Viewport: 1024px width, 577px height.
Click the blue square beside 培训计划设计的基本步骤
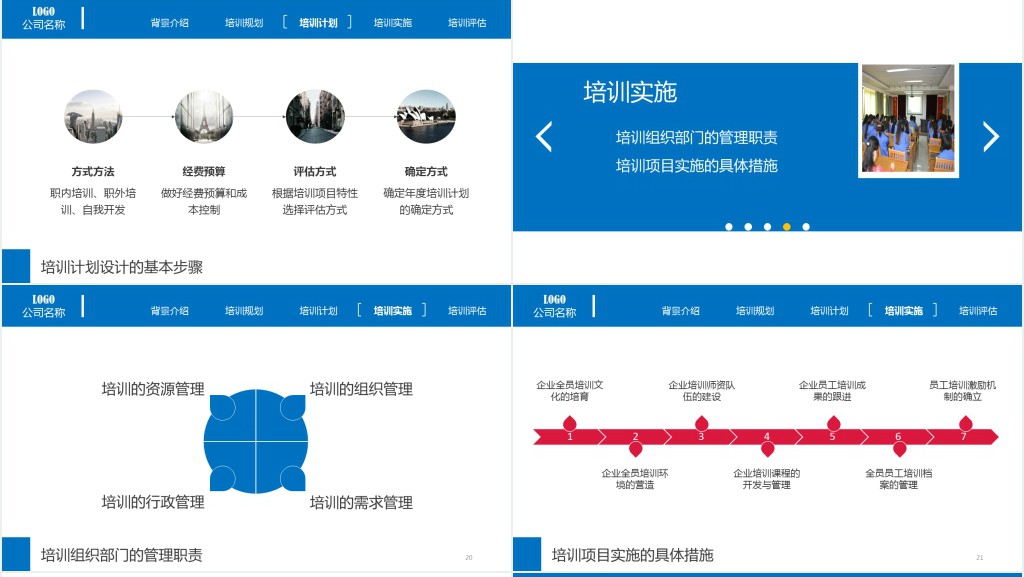pos(16,266)
